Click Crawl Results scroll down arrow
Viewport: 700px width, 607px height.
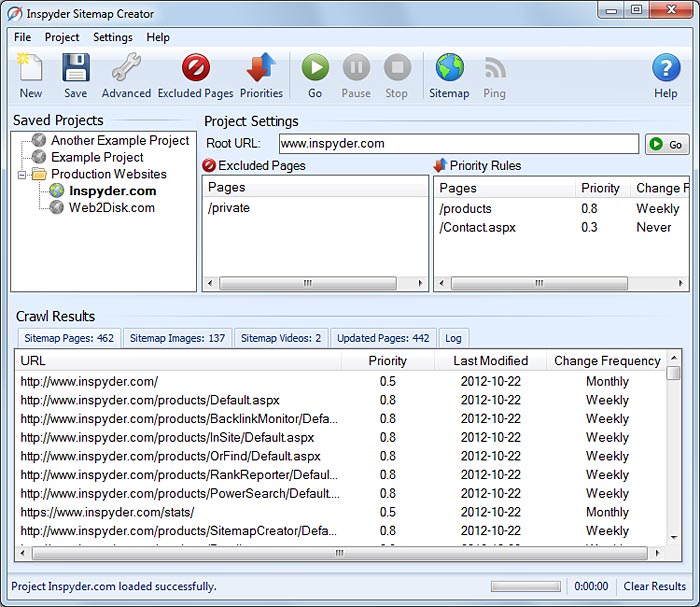click(674, 538)
